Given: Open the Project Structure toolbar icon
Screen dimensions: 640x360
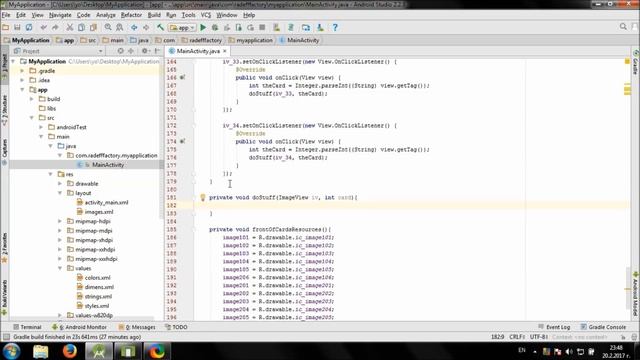Looking at the screenshot, I should [x=306, y=27].
